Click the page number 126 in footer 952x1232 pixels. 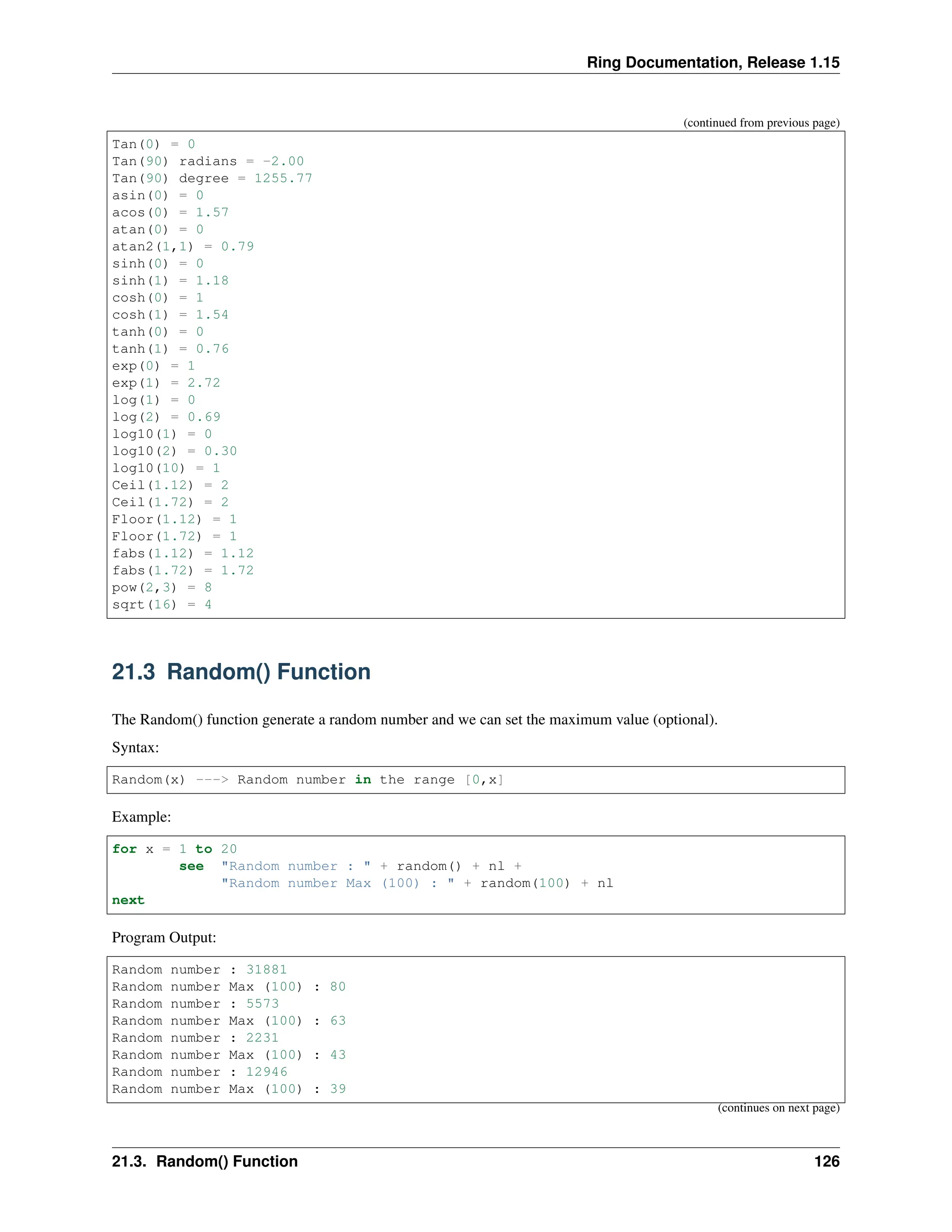[x=826, y=1161]
